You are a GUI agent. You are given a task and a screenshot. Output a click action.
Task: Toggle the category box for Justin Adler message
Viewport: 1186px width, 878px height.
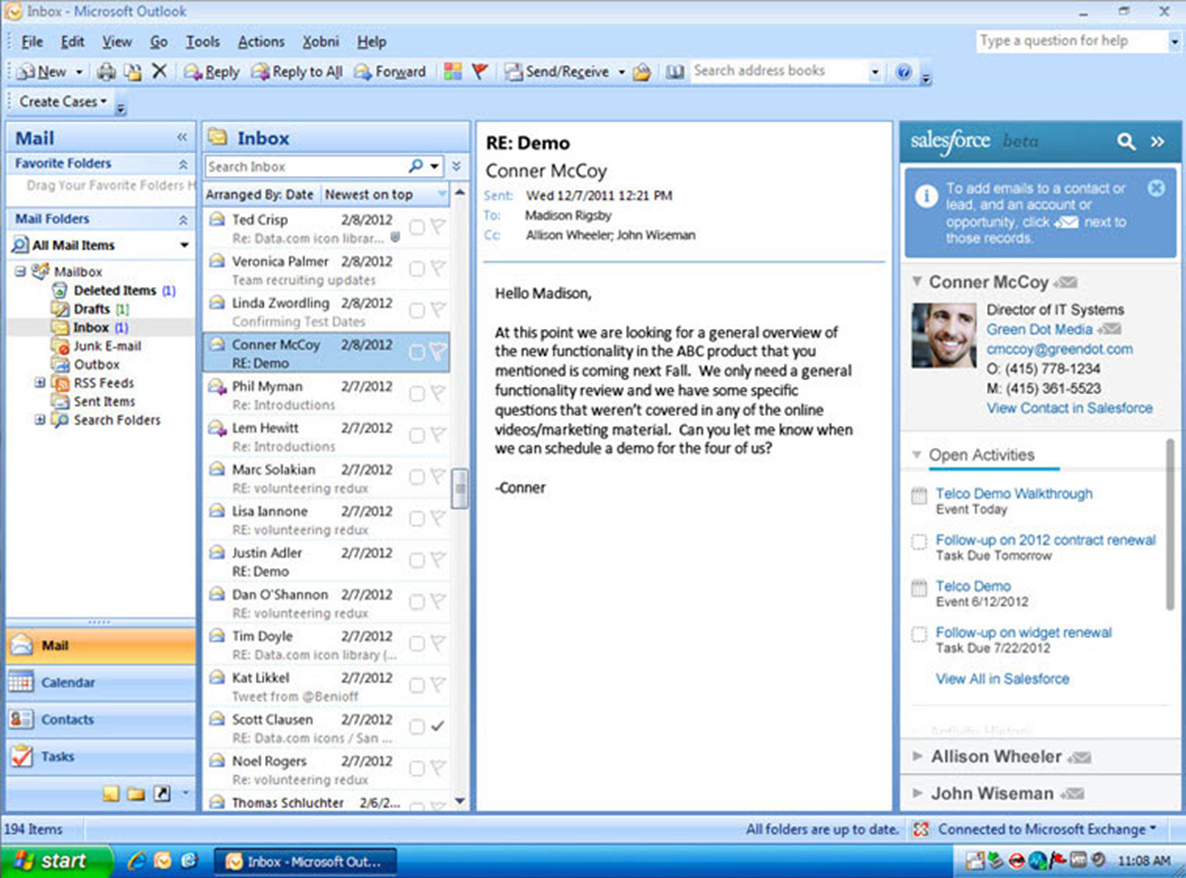[417, 560]
